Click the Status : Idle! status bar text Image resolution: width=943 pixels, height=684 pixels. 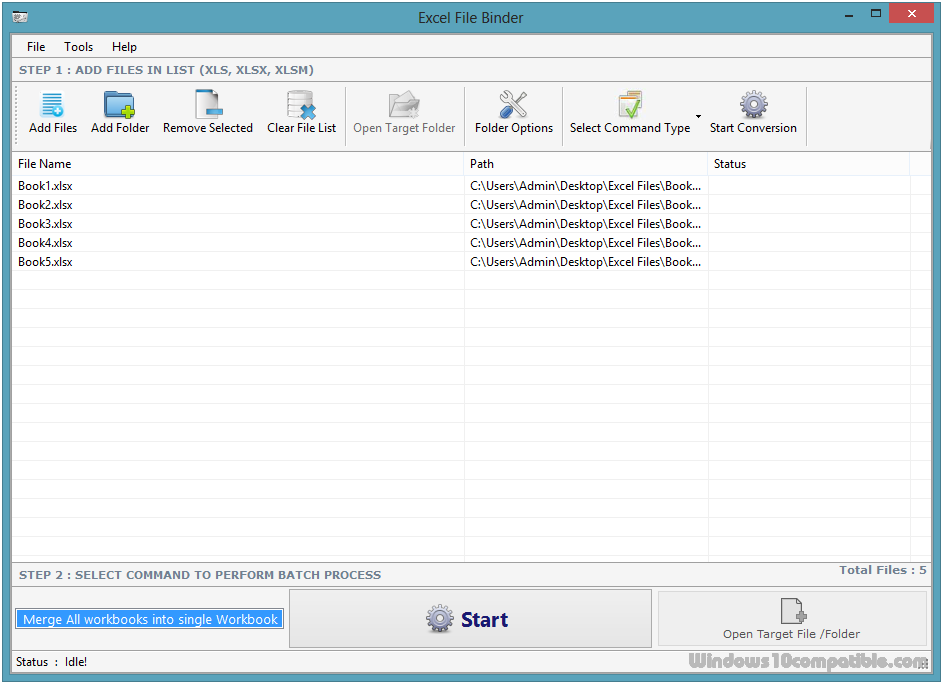pyautogui.click(x=52, y=662)
